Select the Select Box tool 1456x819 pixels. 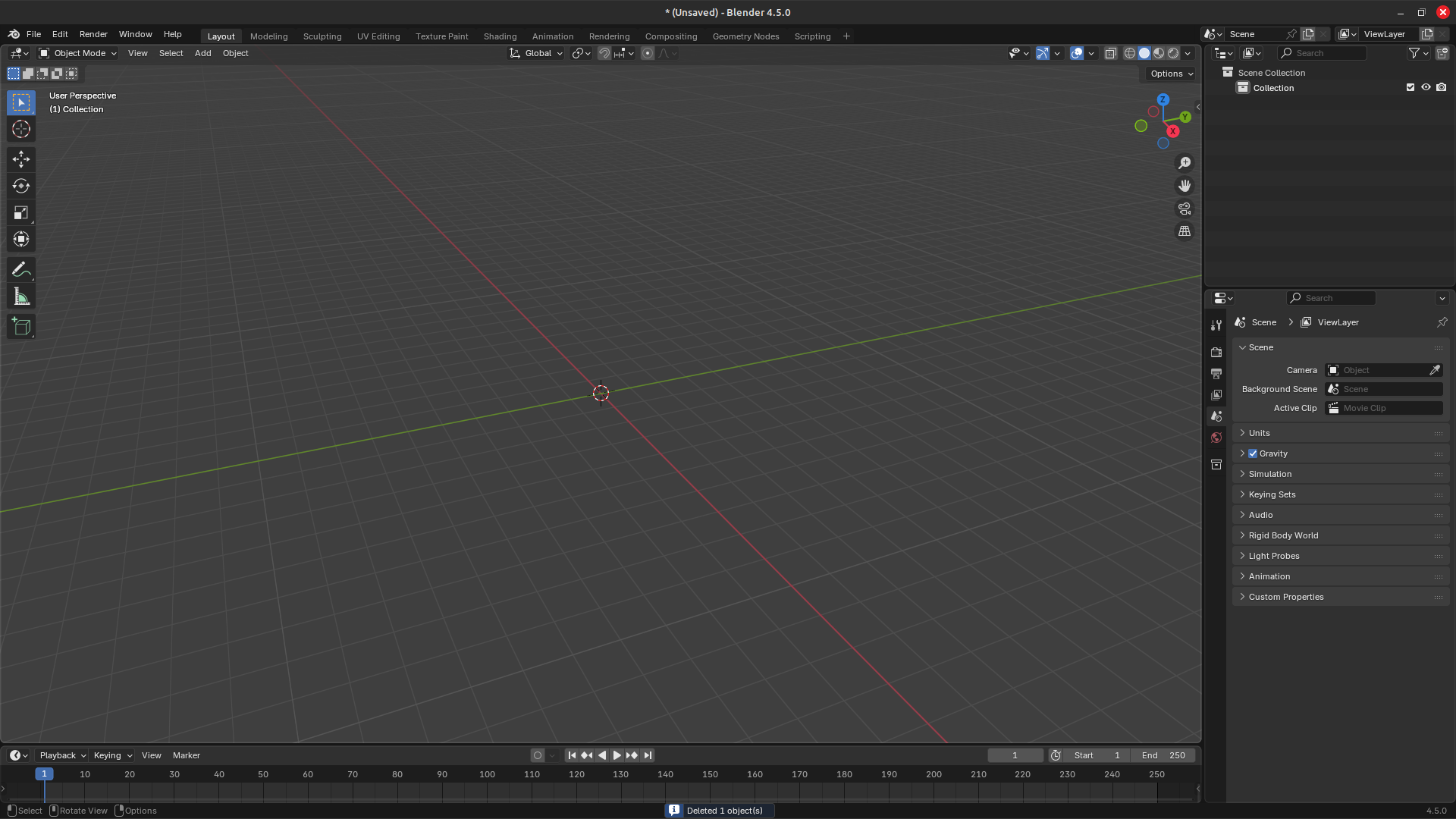click(x=21, y=102)
